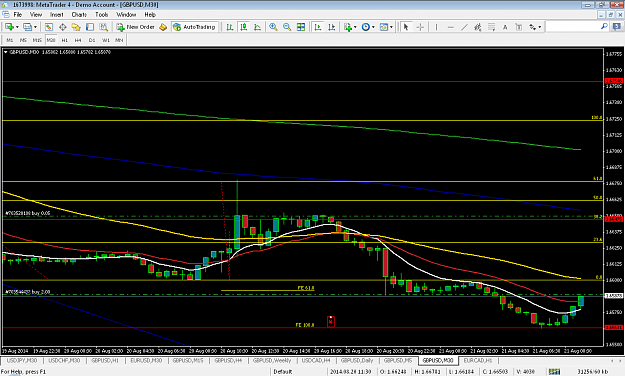Screen dimensions: 625x376
Task: Switch chart to candlesticks type
Action: pos(244,27)
